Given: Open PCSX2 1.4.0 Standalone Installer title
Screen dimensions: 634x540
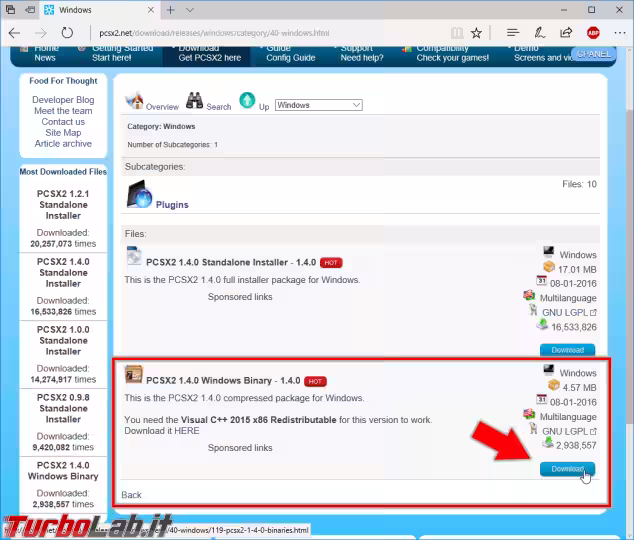Looking at the screenshot, I should tap(231, 262).
